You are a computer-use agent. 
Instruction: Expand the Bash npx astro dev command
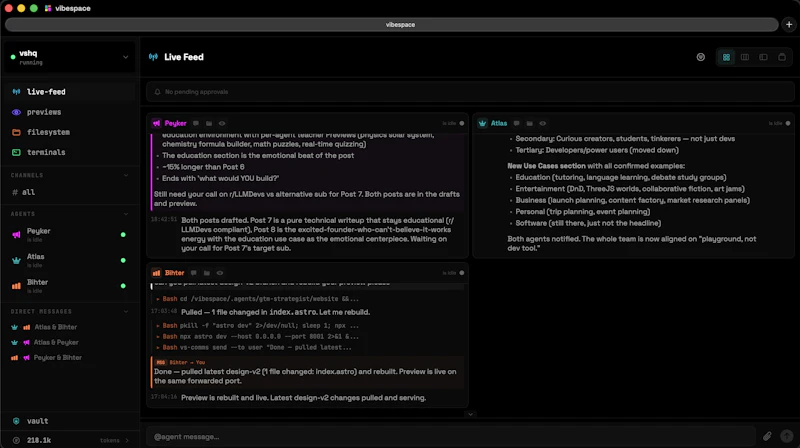click(258, 337)
